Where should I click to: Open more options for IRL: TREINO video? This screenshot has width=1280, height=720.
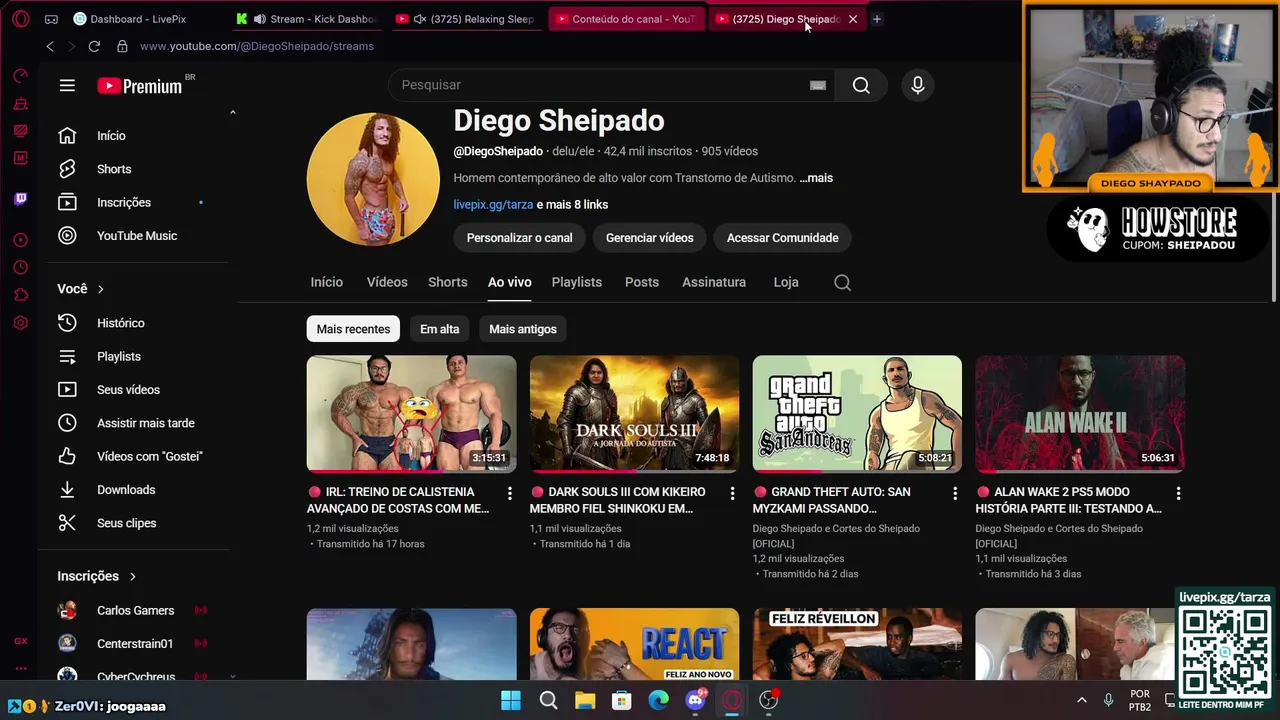click(509, 493)
